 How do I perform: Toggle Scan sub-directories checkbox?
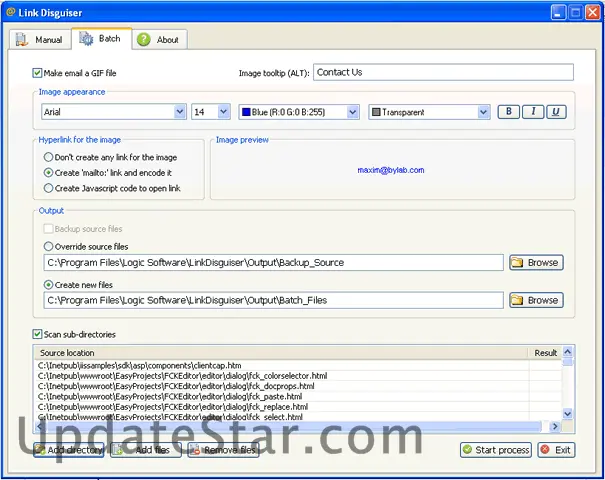coord(37,334)
